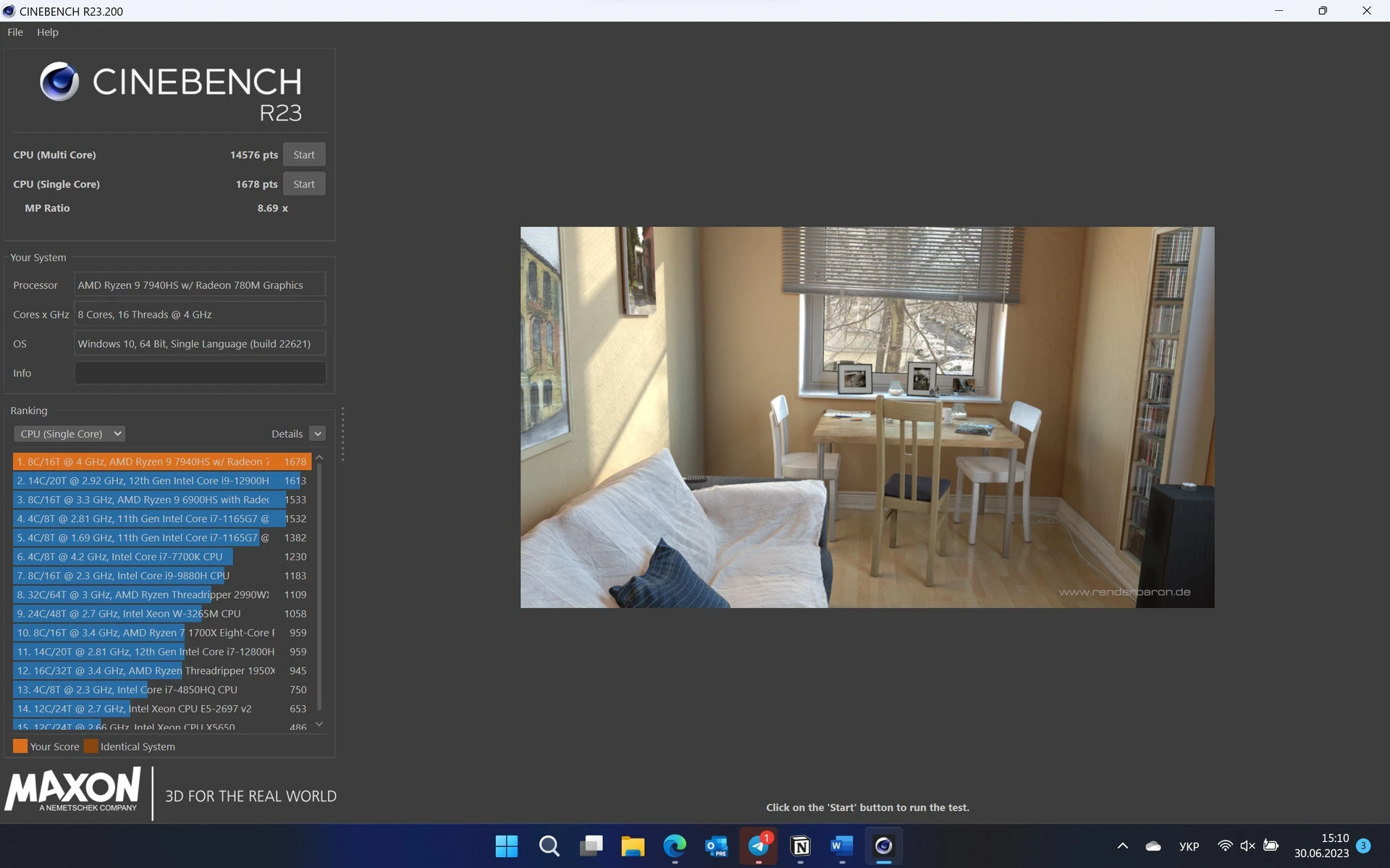
Task: Open Telegram with the unread badge
Action: pos(759,846)
